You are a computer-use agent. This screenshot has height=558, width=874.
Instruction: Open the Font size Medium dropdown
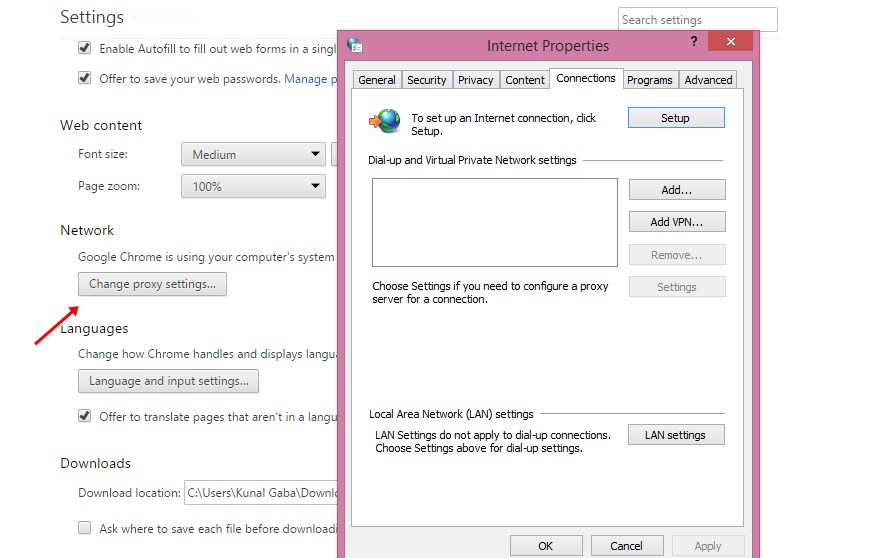(x=253, y=154)
